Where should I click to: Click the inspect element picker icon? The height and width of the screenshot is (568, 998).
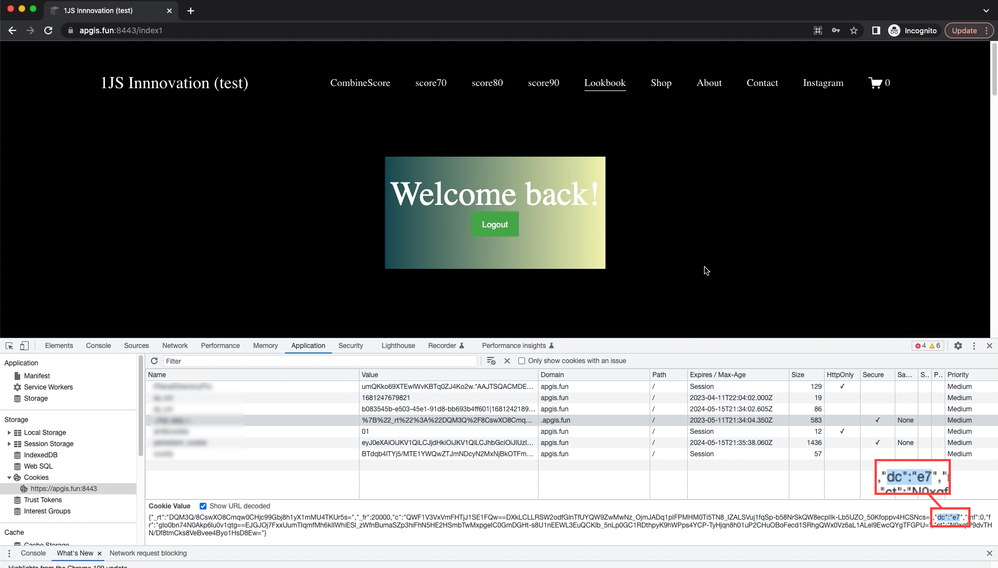coord(9,346)
